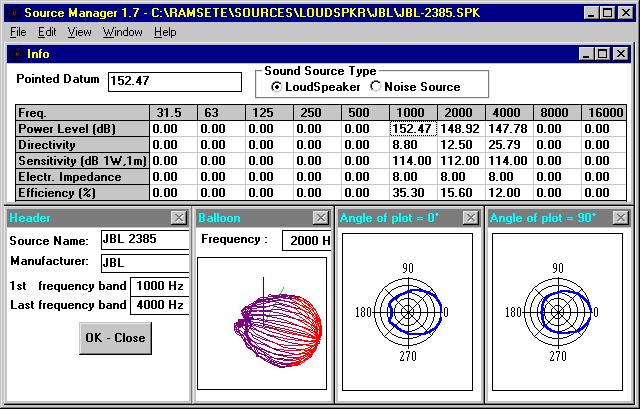Open the File menu
Screen dimensions: 640x409
(x=18, y=32)
